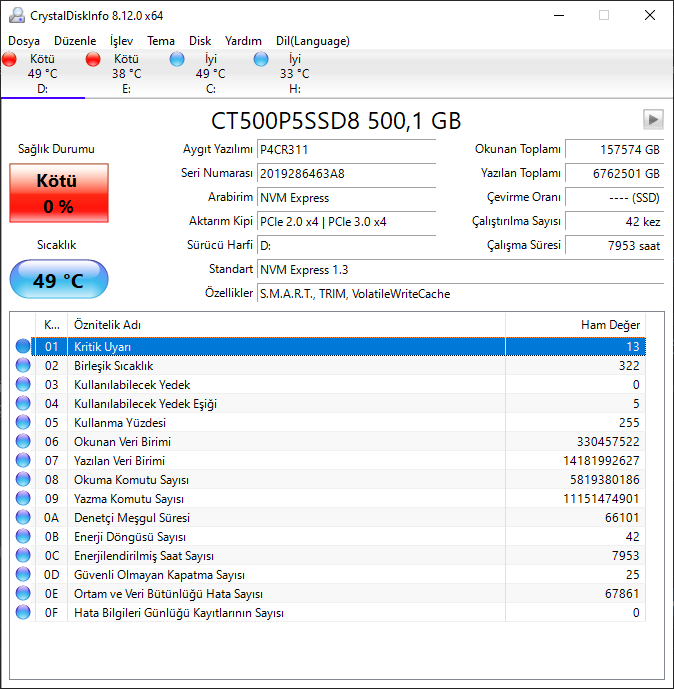The height and width of the screenshot is (689, 674).
Task: Switch to drive E: Kötü 38 °C tab
Action: pos(127,73)
